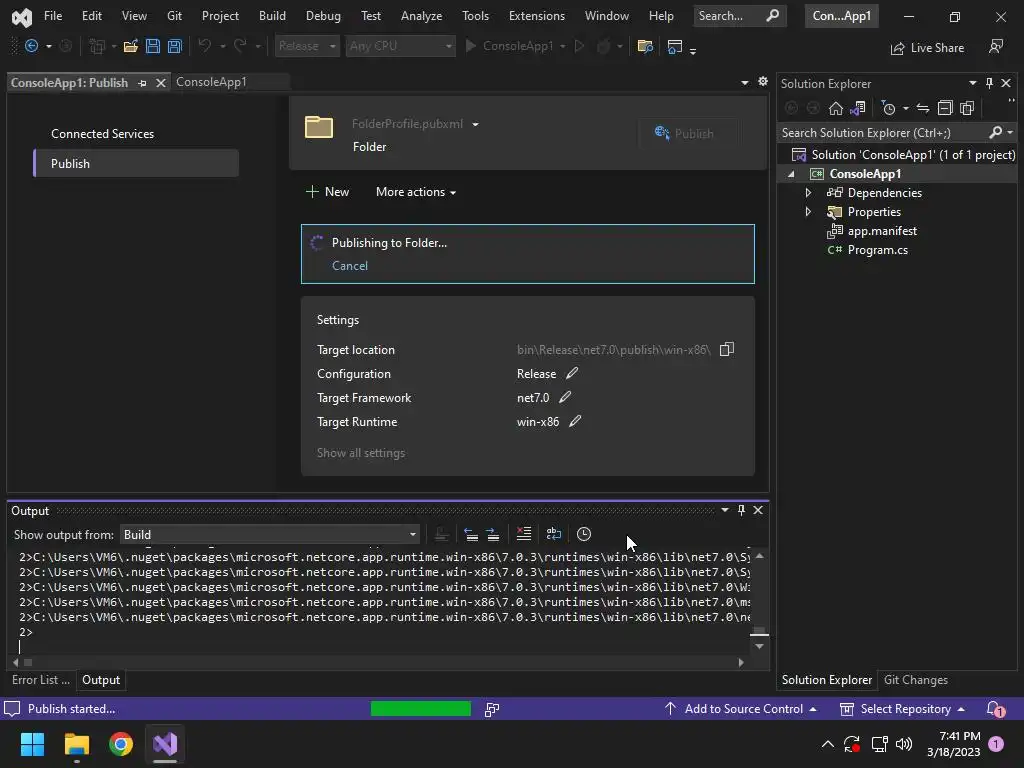Click Show all settings link
This screenshot has height=768, width=1024.
point(360,453)
